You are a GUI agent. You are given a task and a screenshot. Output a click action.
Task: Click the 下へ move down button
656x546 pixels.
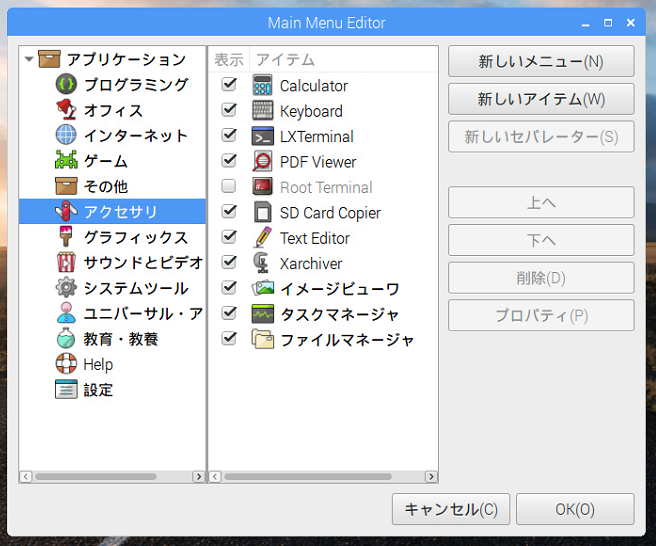[x=541, y=240]
